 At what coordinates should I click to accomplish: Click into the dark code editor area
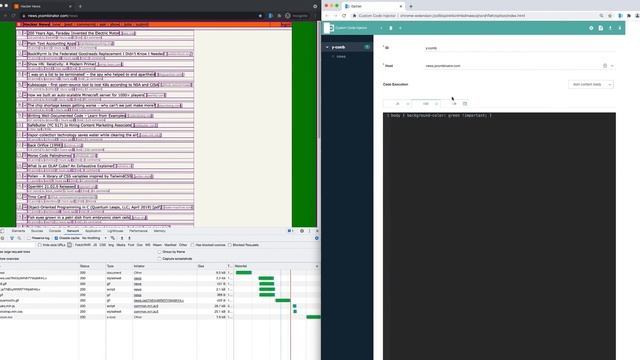pos(499,236)
